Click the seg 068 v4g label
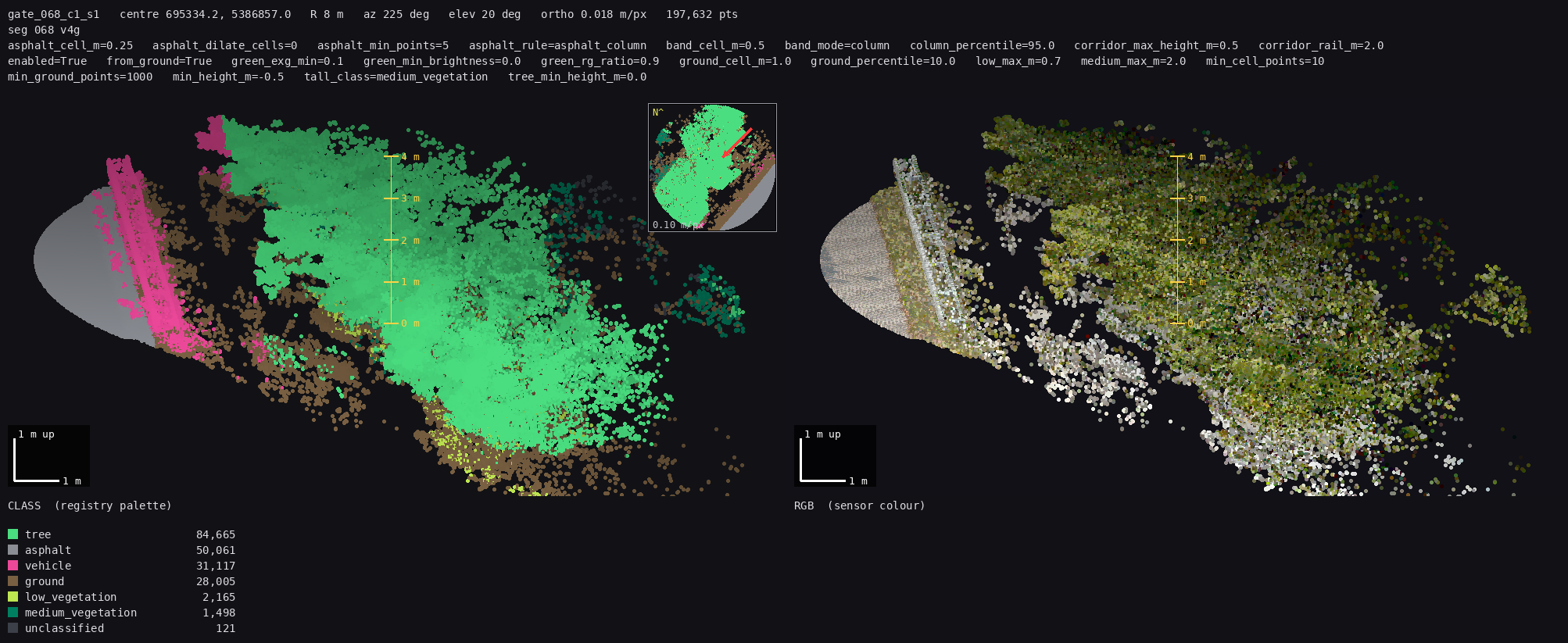 pyautogui.click(x=44, y=30)
